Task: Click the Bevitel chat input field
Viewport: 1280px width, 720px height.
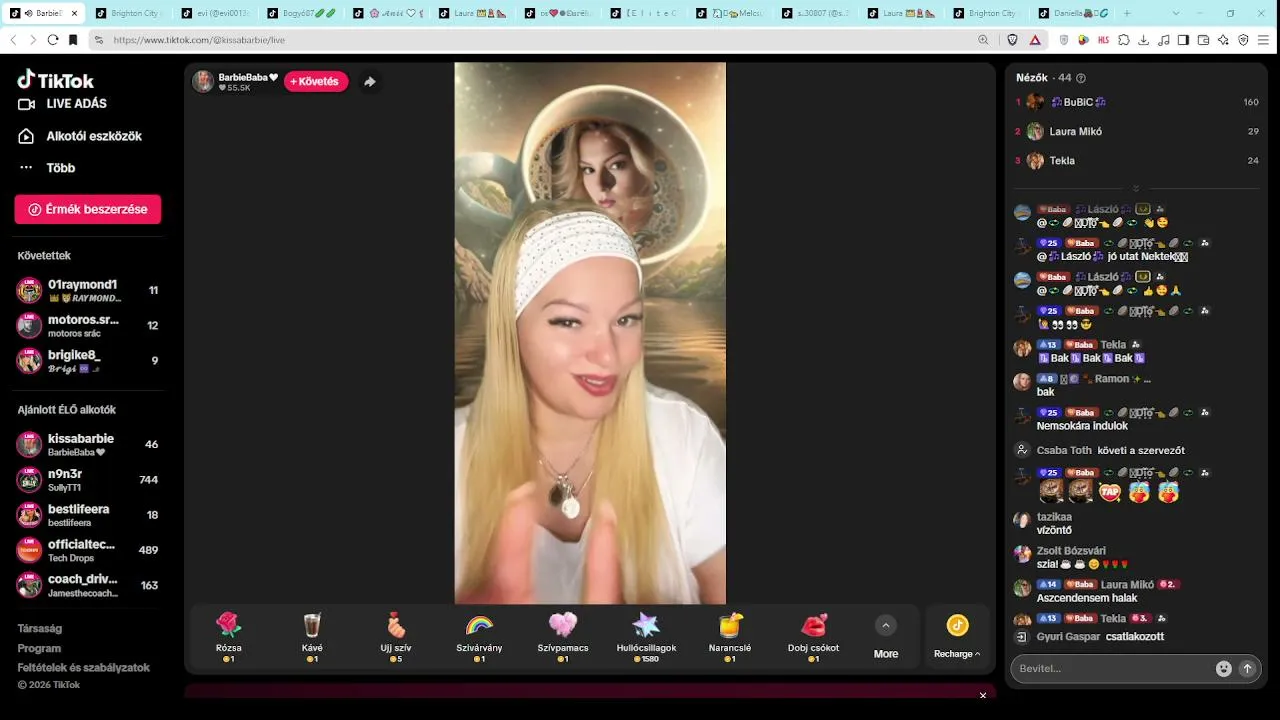Action: [1110, 668]
